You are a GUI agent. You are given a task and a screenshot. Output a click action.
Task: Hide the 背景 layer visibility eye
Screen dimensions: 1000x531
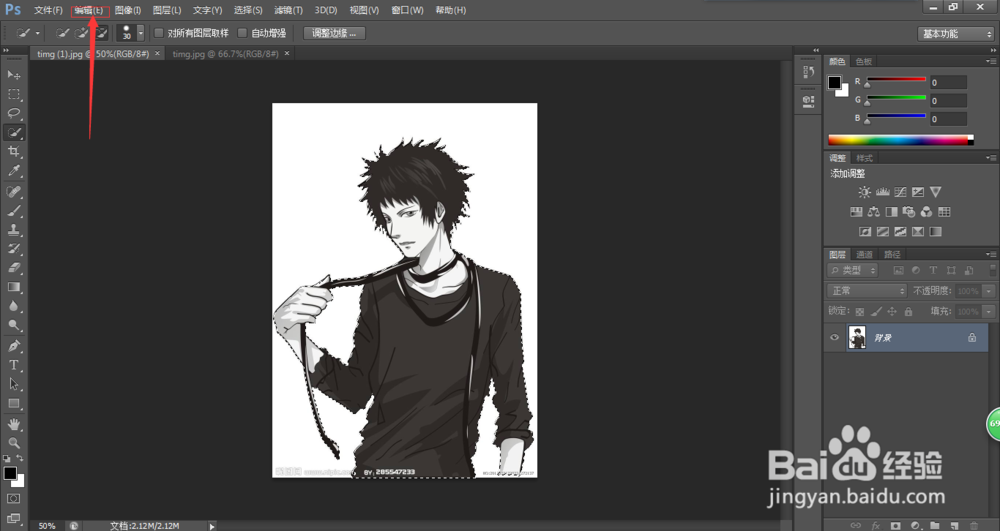coord(834,338)
